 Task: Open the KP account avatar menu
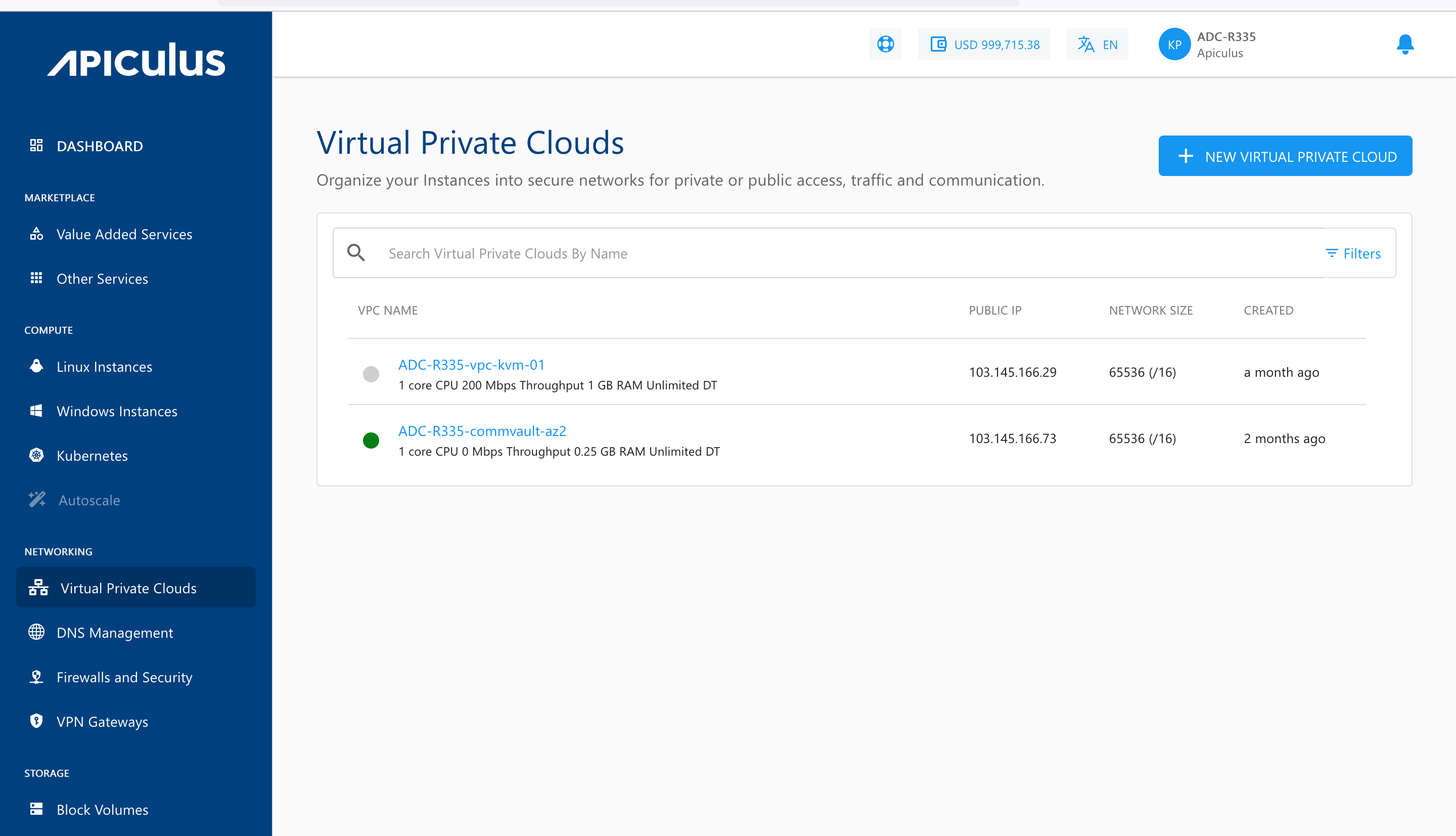coord(1173,44)
